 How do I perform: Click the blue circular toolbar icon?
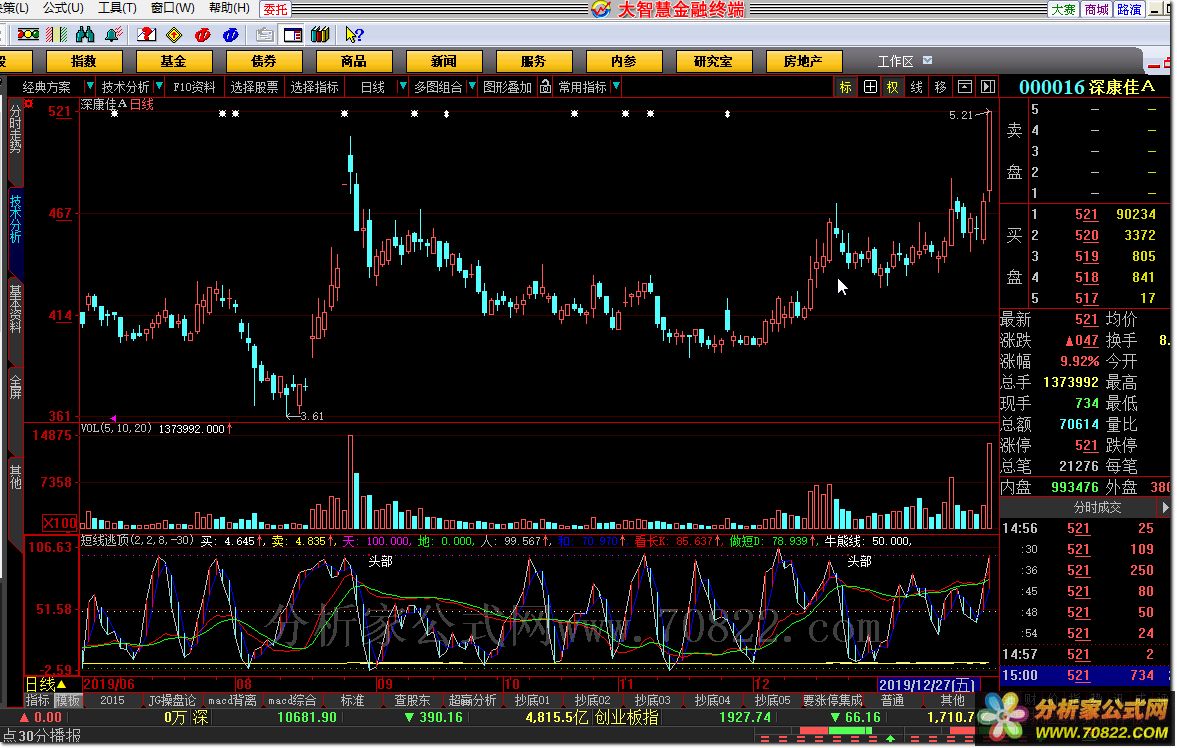[230, 35]
